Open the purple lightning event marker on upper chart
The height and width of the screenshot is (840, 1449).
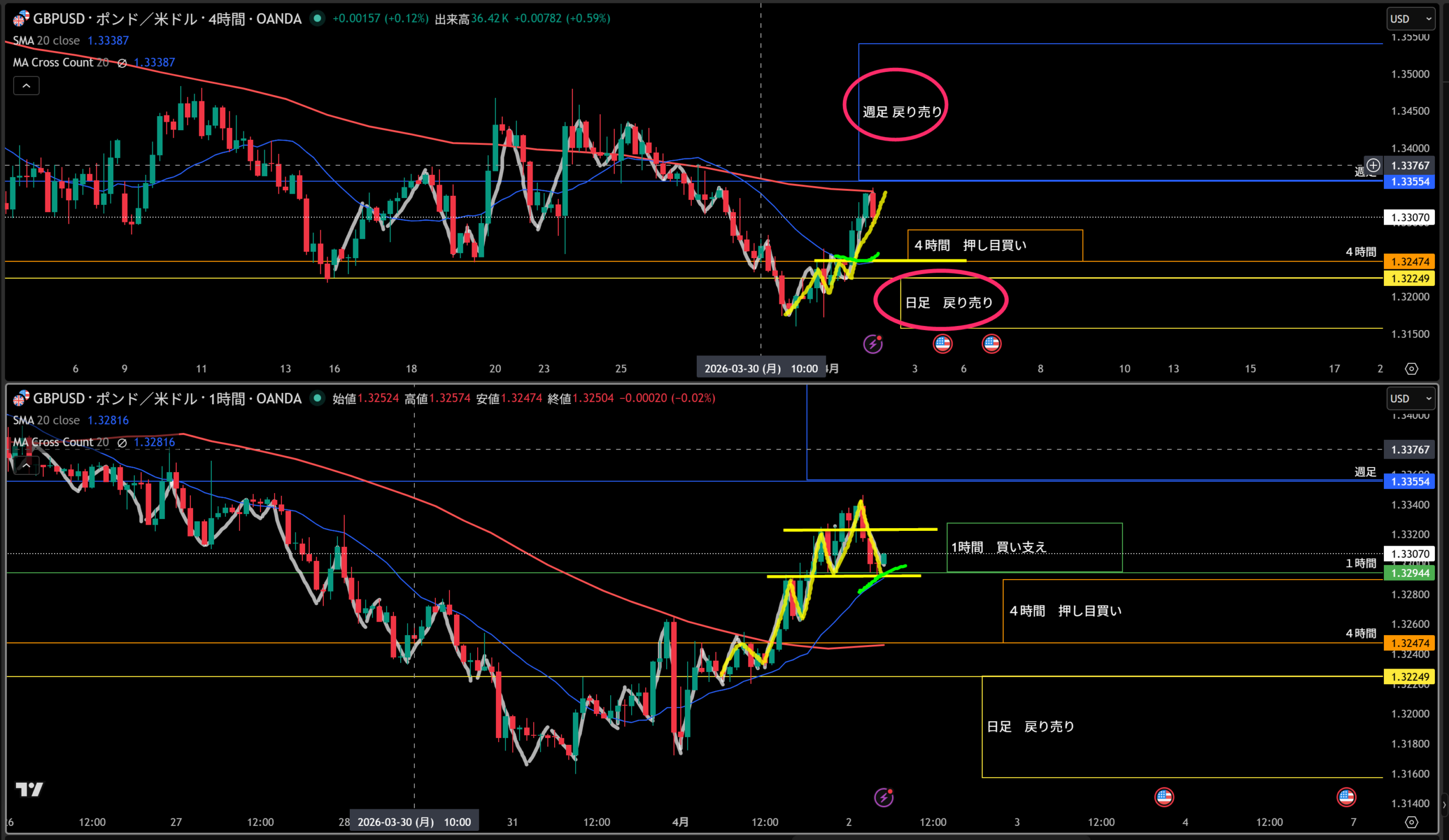(x=873, y=344)
